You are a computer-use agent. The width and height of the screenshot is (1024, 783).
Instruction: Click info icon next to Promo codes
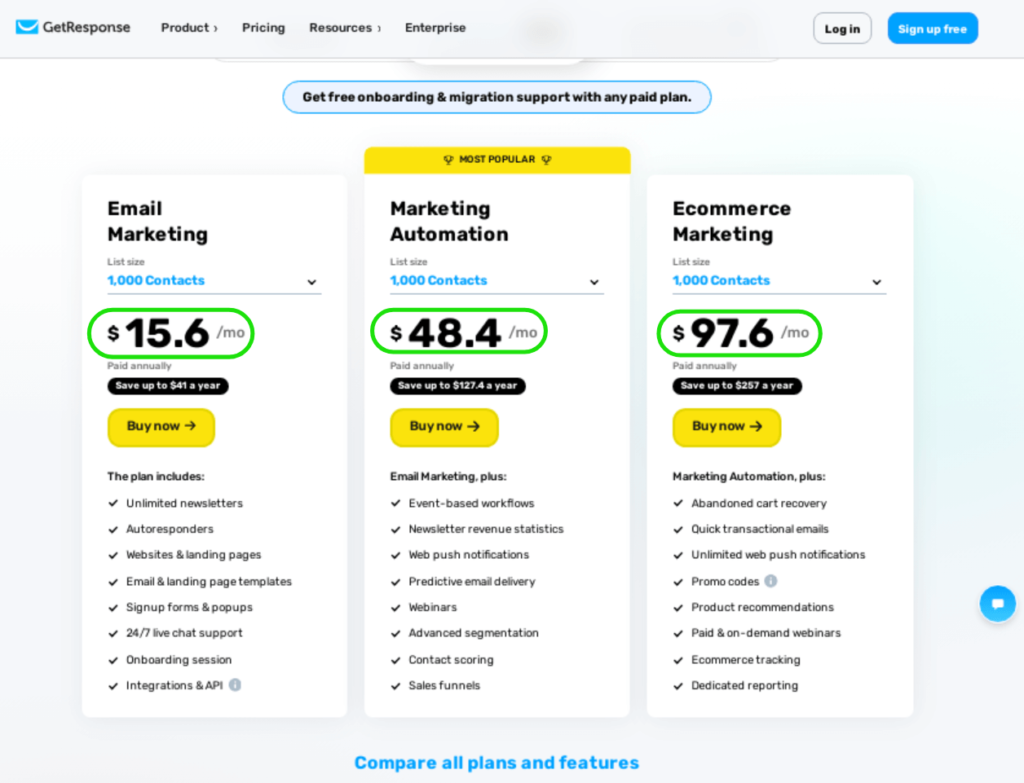[x=771, y=581]
